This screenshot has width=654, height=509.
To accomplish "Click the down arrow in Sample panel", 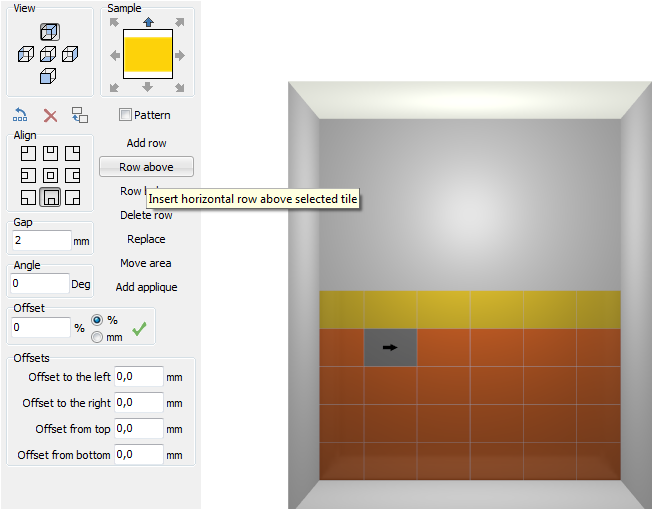I will pyautogui.click(x=147, y=87).
